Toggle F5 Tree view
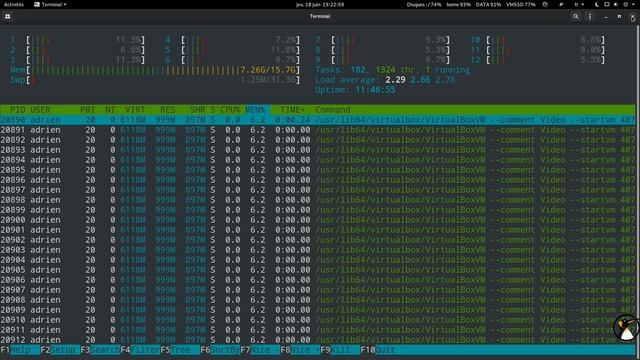This screenshot has height=360, width=640. tap(180, 350)
